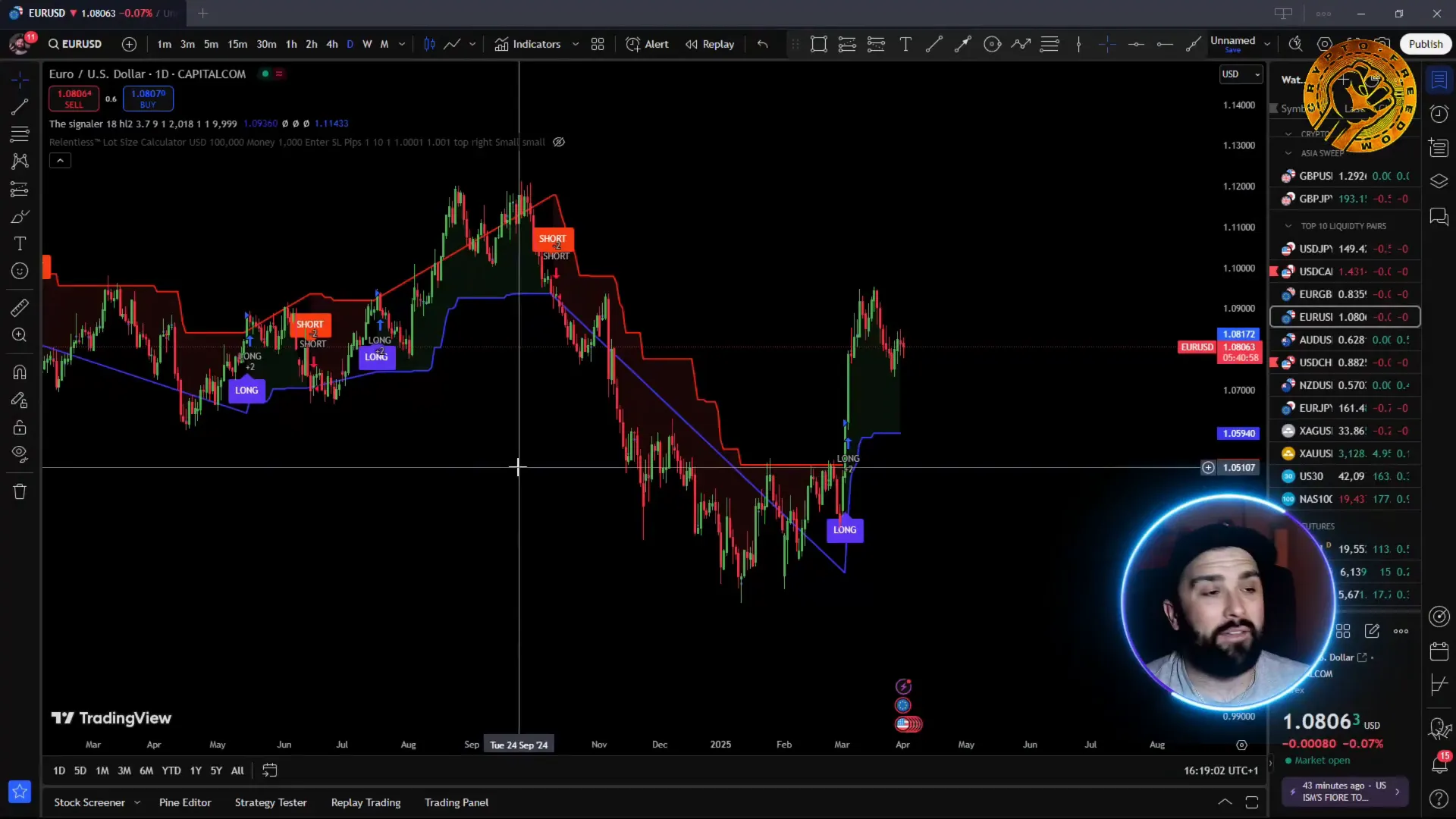Toggle hide all drawings eye icon
Screen dimensions: 1456x819
click(20, 454)
